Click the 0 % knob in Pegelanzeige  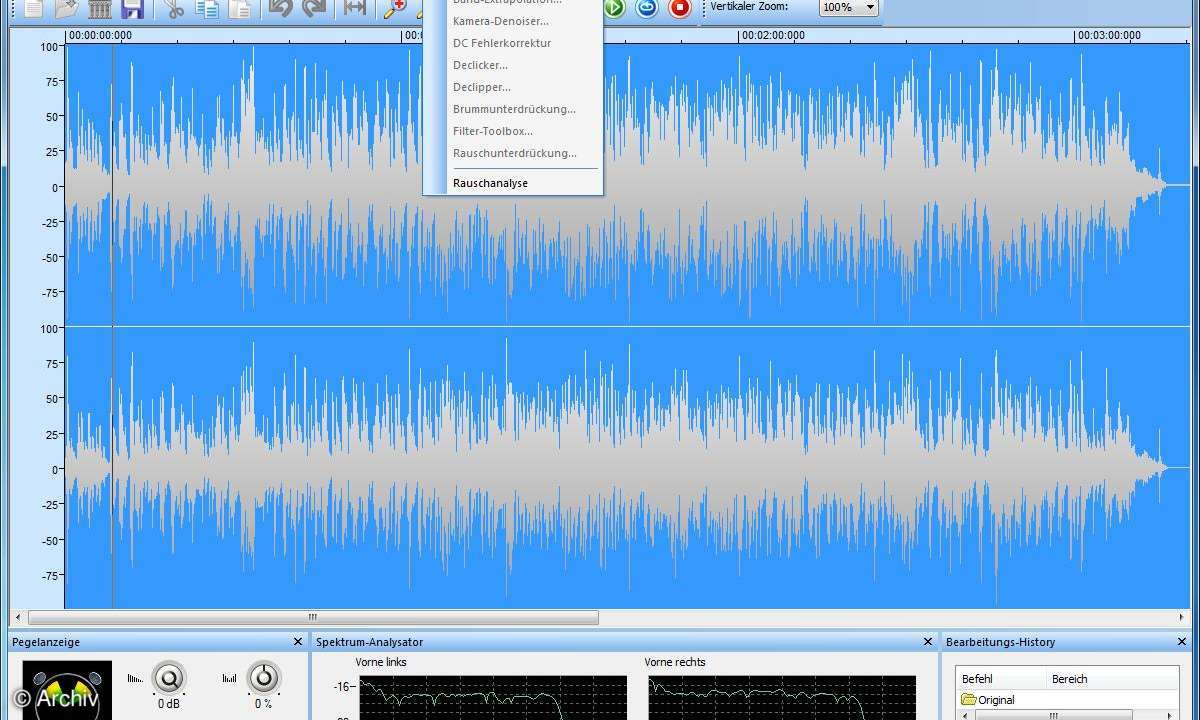(x=263, y=679)
